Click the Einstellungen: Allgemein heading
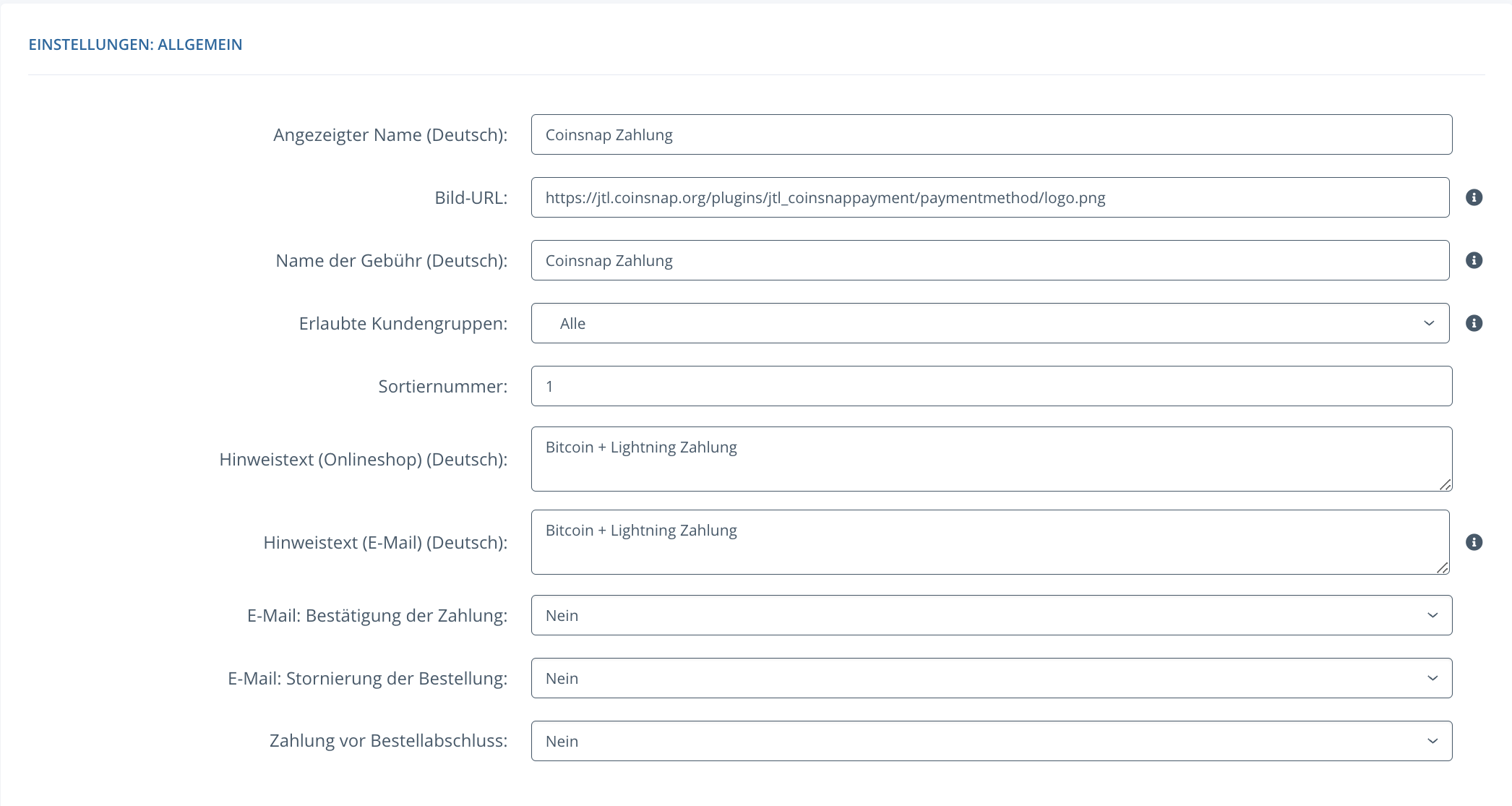The image size is (1512, 806). pyautogui.click(x=135, y=45)
